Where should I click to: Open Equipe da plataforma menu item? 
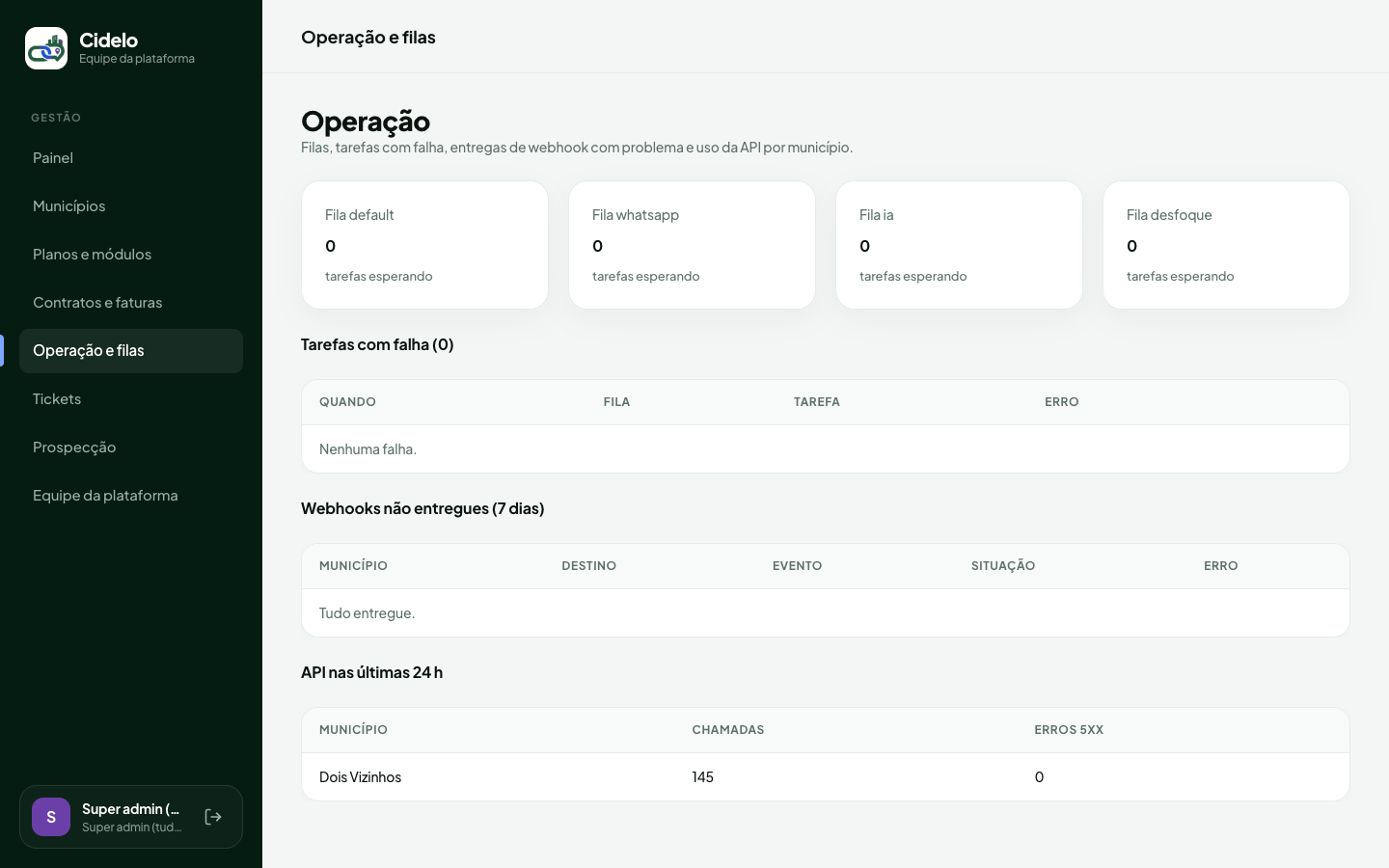tap(131, 496)
